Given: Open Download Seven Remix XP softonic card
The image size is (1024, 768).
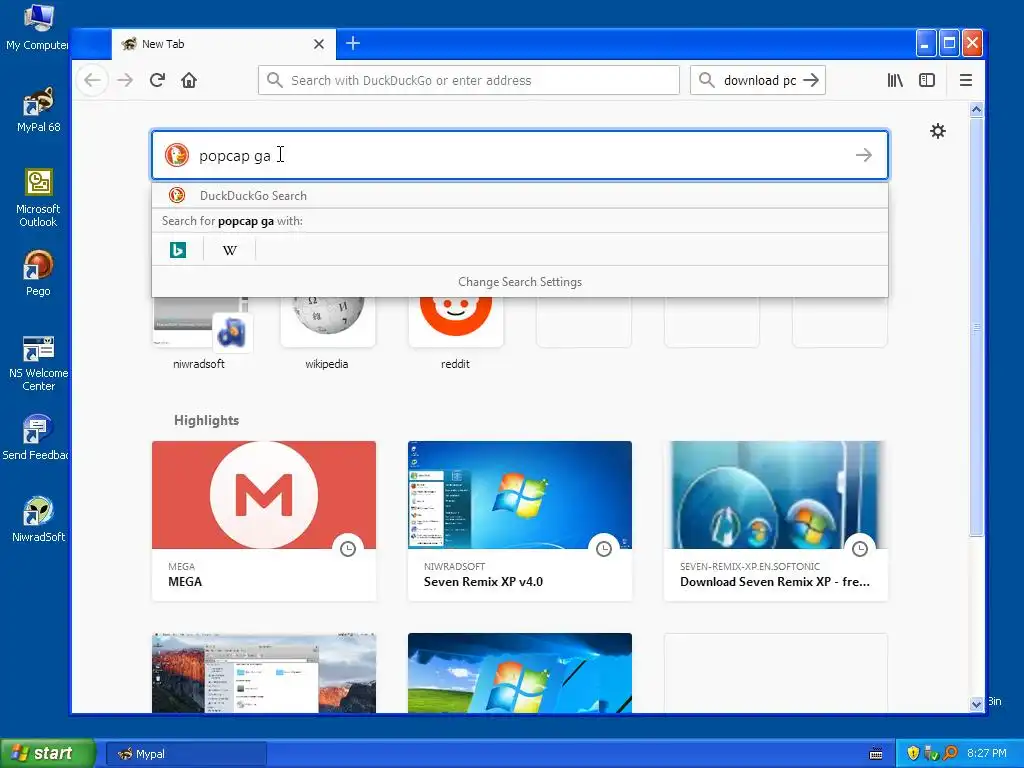Looking at the screenshot, I should pos(776,520).
